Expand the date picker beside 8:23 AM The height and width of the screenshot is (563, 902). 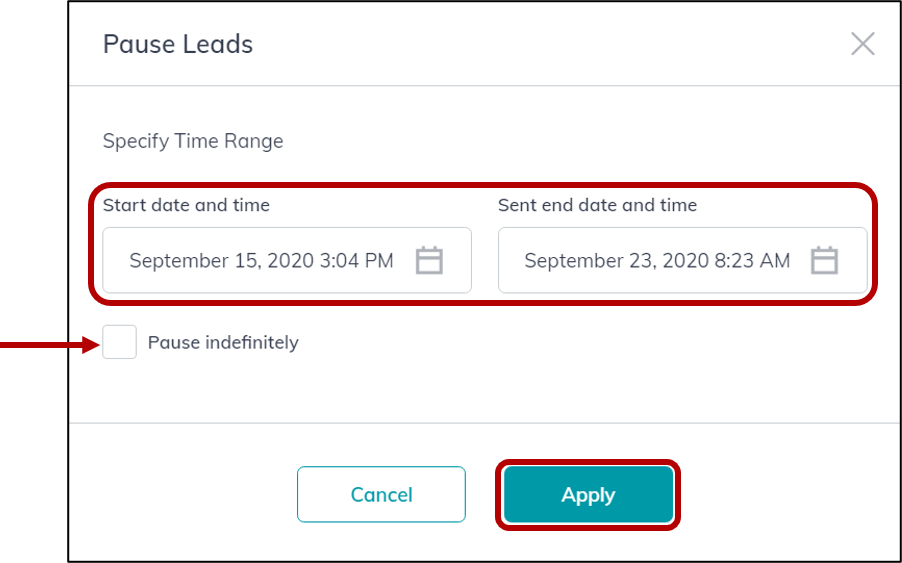[x=824, y=260]
